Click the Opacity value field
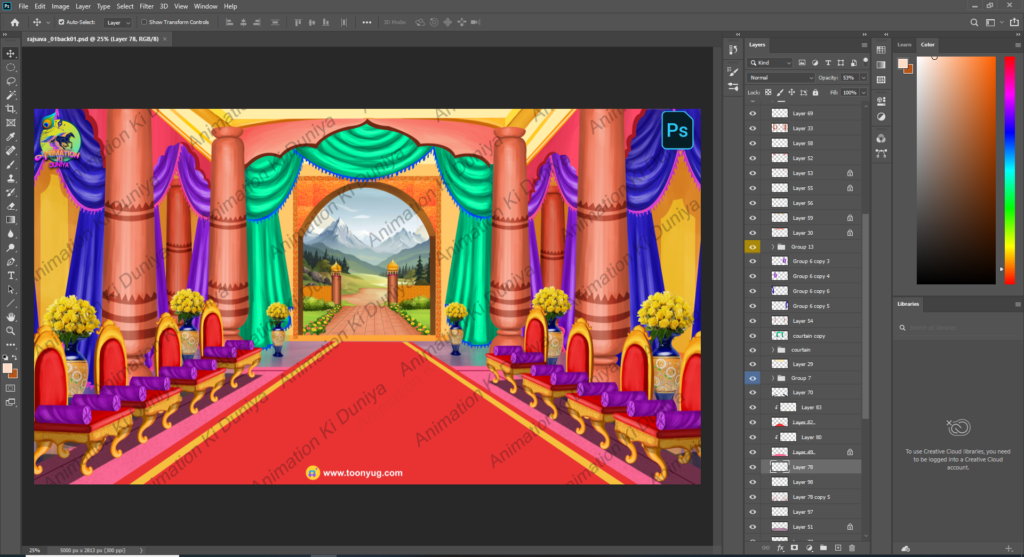This screenshot has height=557, width=1024. [848, 77]
